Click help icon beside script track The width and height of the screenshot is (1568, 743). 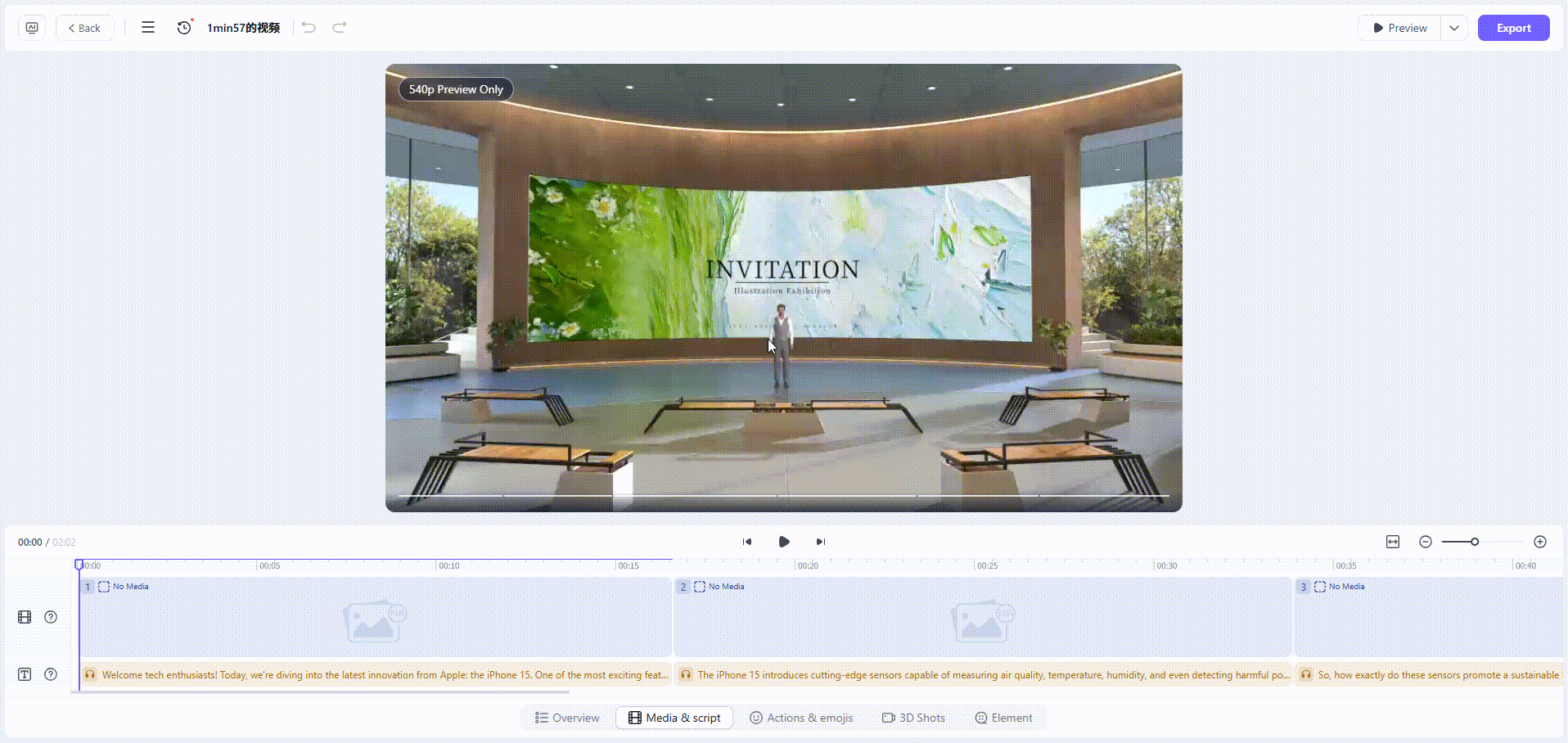pyautogui.click(x=51, y=674)
